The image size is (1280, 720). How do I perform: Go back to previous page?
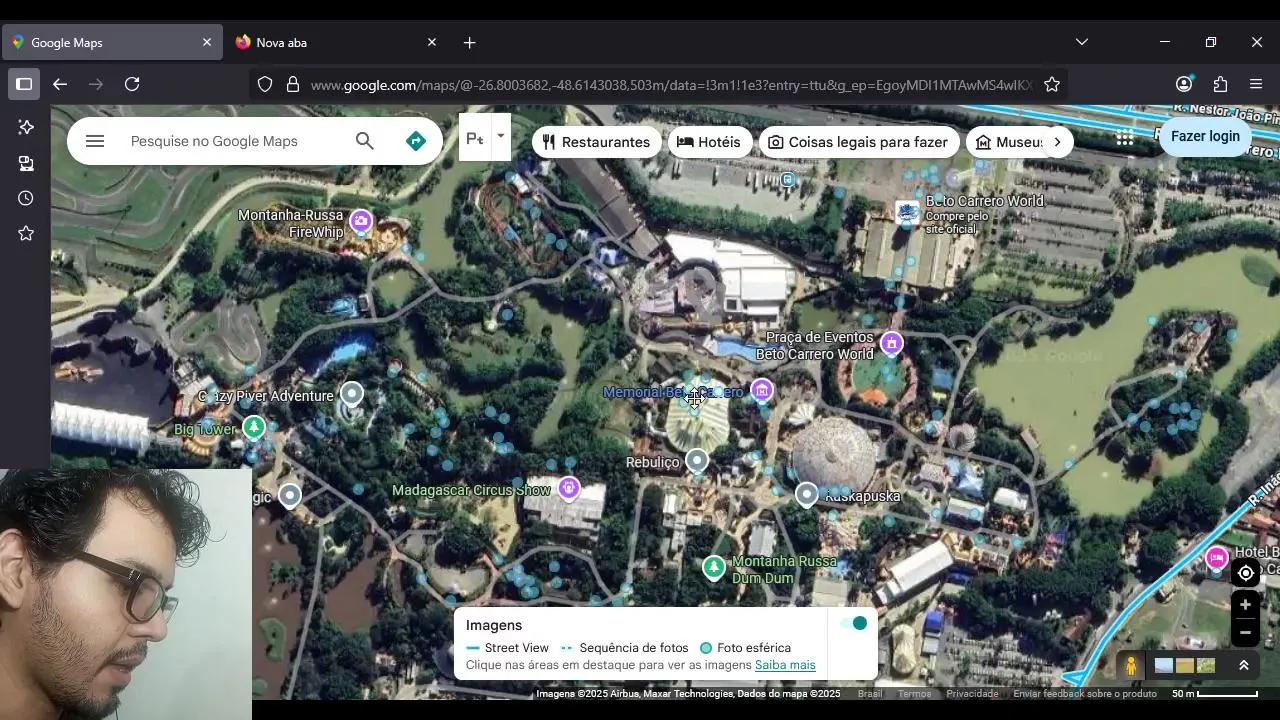tap(60, 84)
